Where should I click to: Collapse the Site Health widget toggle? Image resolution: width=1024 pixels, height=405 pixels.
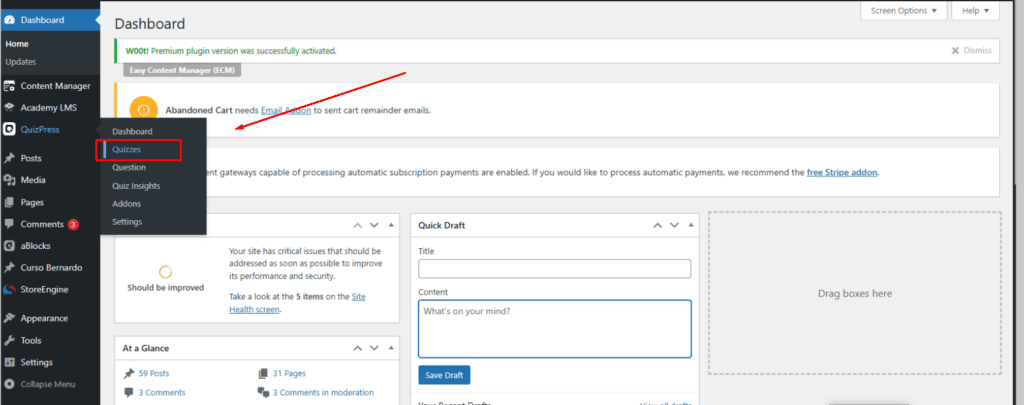(x=391, y=225)
